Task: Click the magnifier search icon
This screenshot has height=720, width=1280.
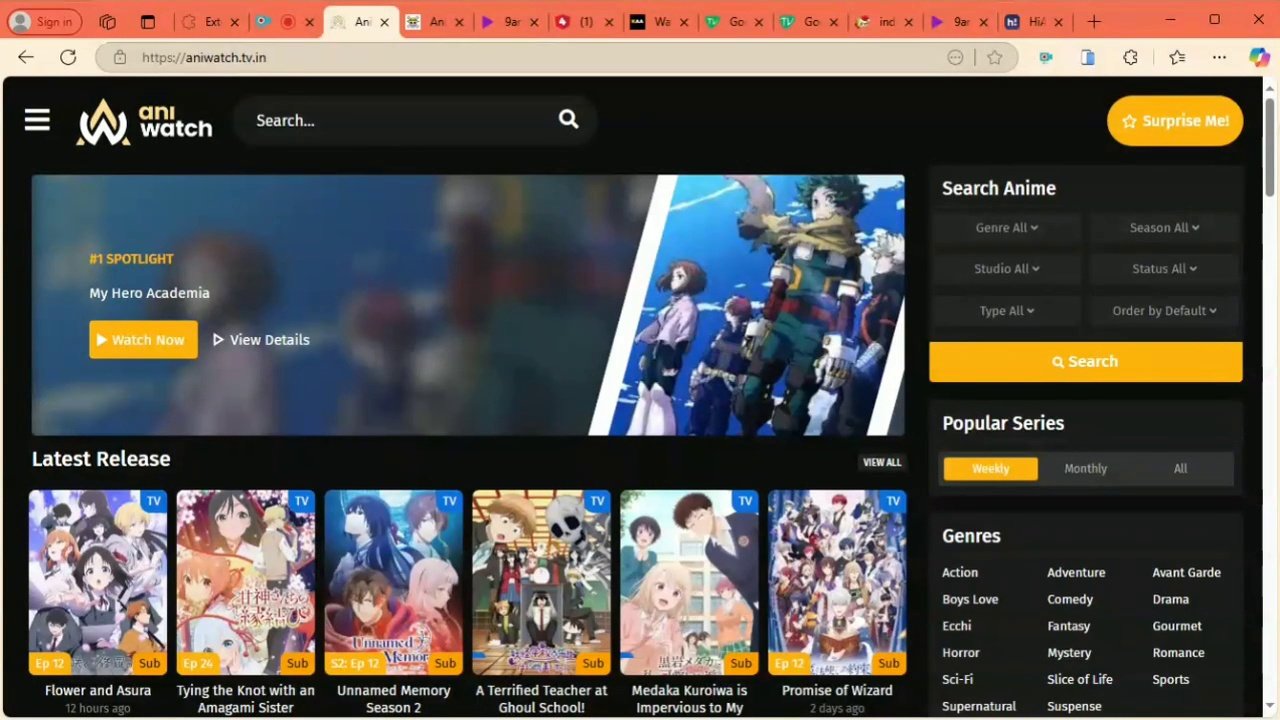Action: [568, 120]
